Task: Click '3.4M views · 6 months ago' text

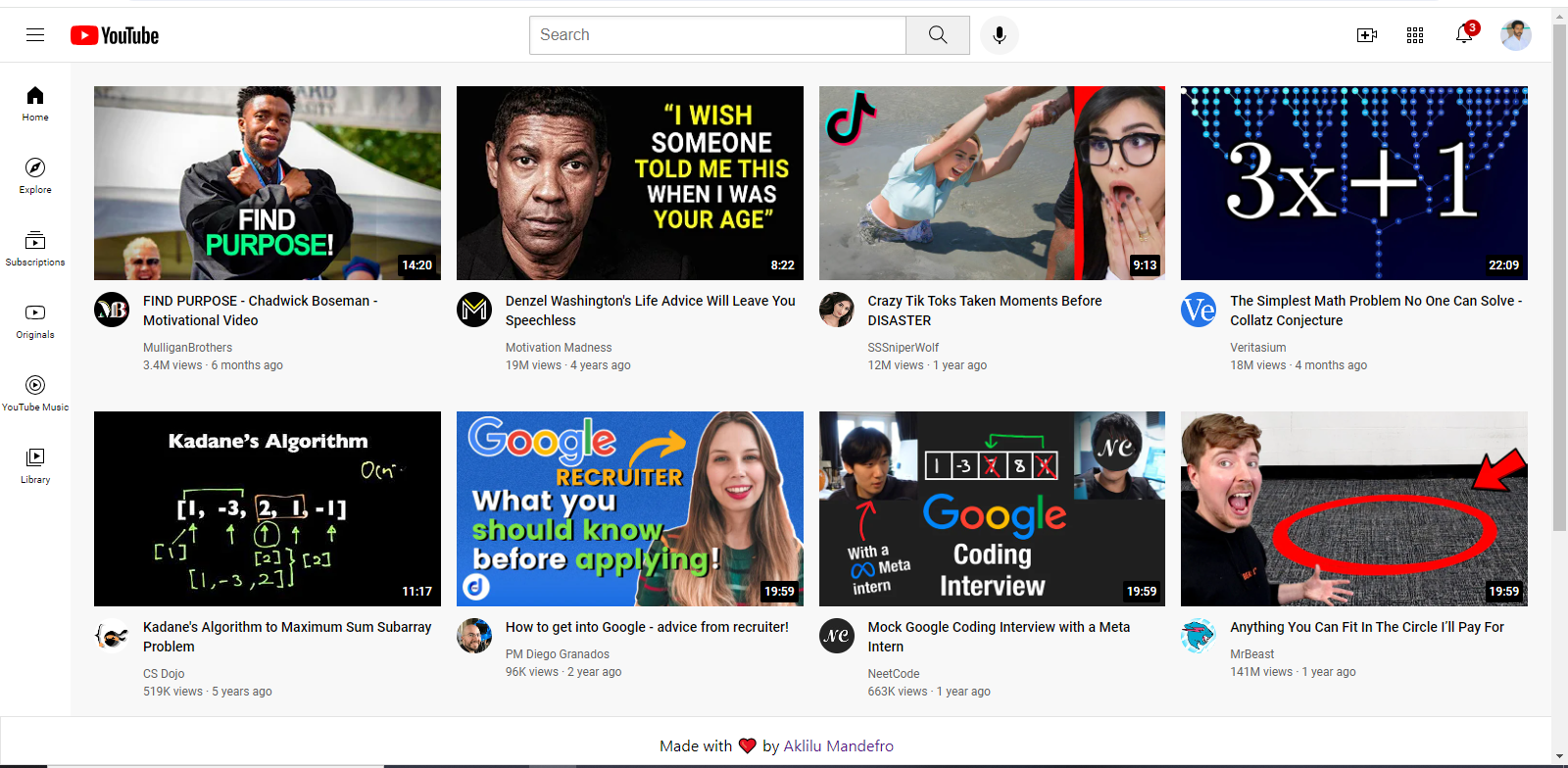Action: coord(213,365)
